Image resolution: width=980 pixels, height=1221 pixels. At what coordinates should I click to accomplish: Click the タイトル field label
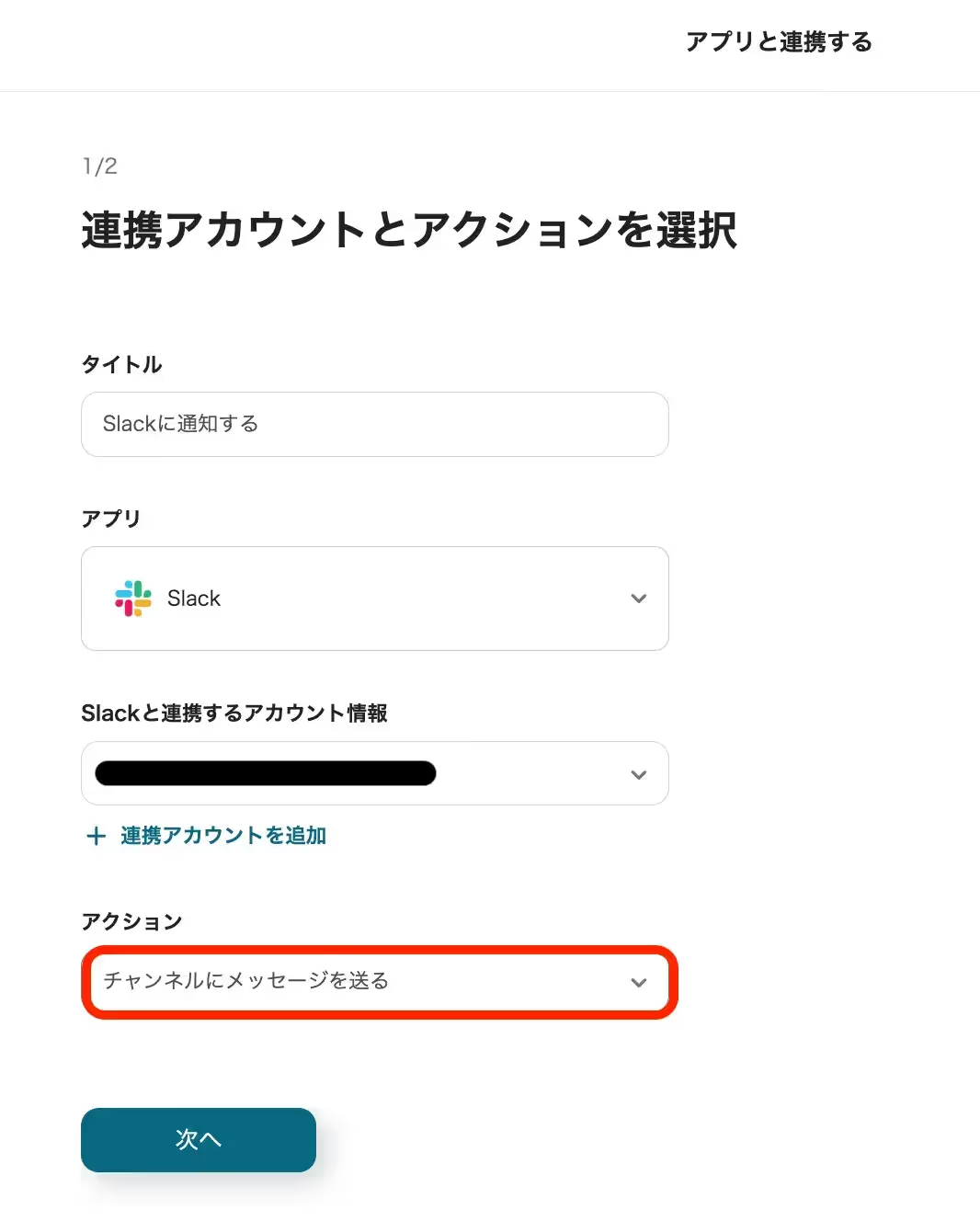pos(121,365)
